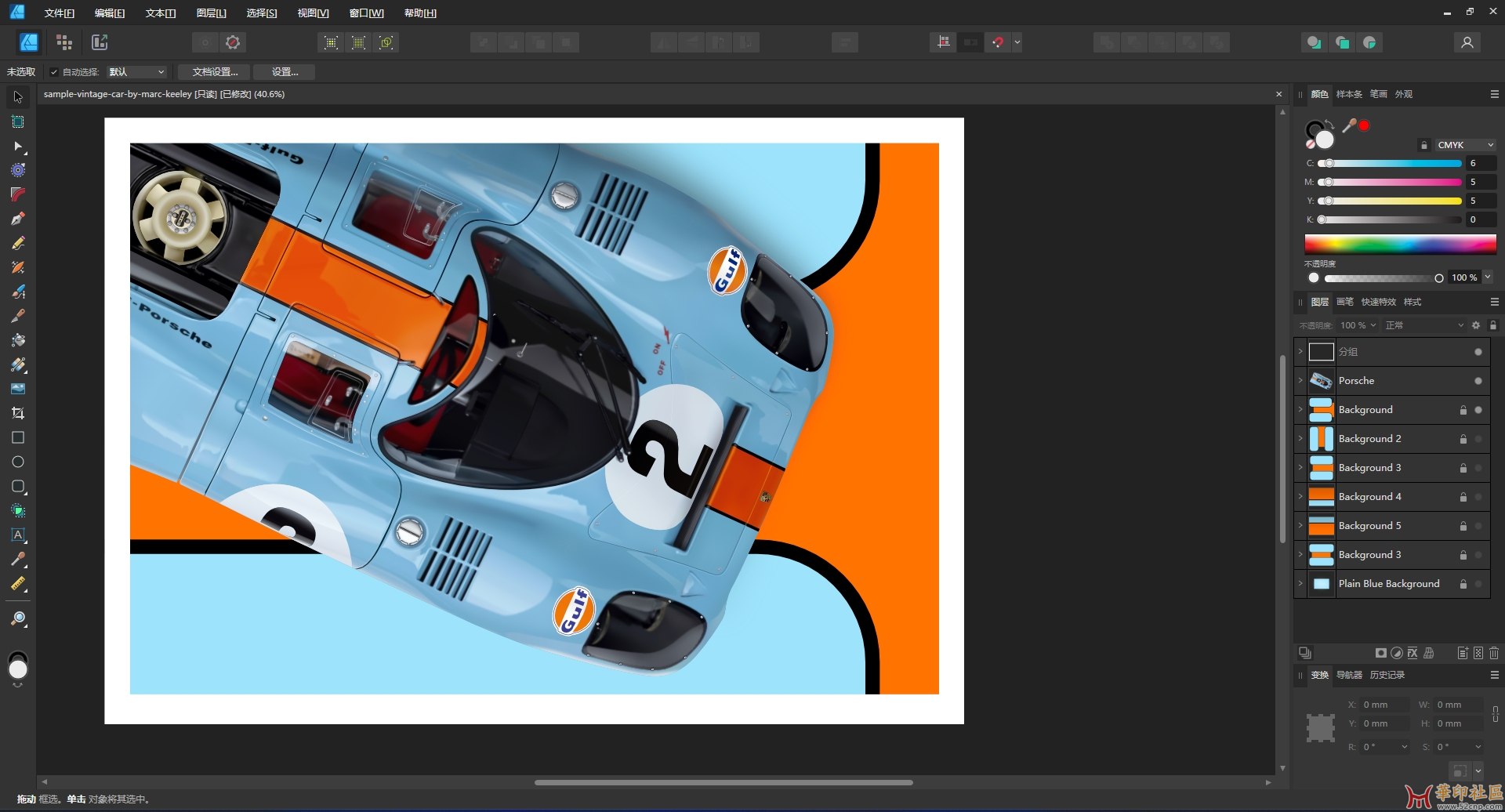The width and height of the screenshot is (1505, 812).
Task: Open the 默认 auto-select dropdown
Action: point(136,72)
